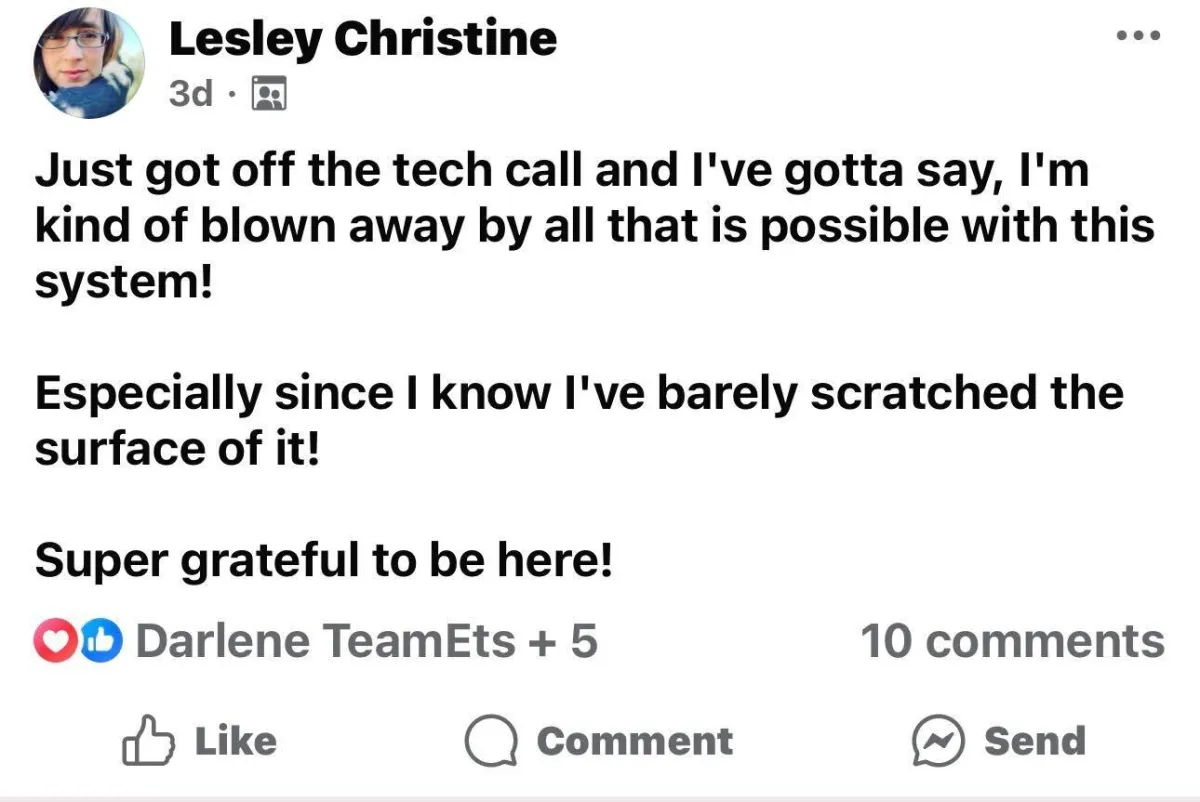Click the Comment speech bubble icon

point(489,741)
